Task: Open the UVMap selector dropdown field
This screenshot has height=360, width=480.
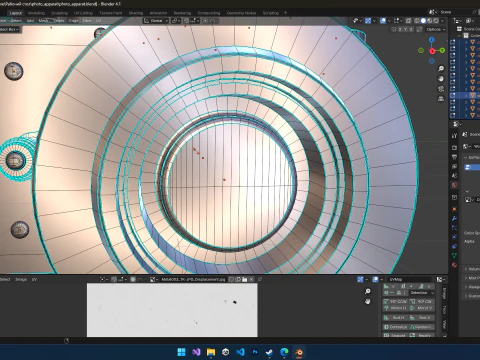Action: (x=410, y=279)
